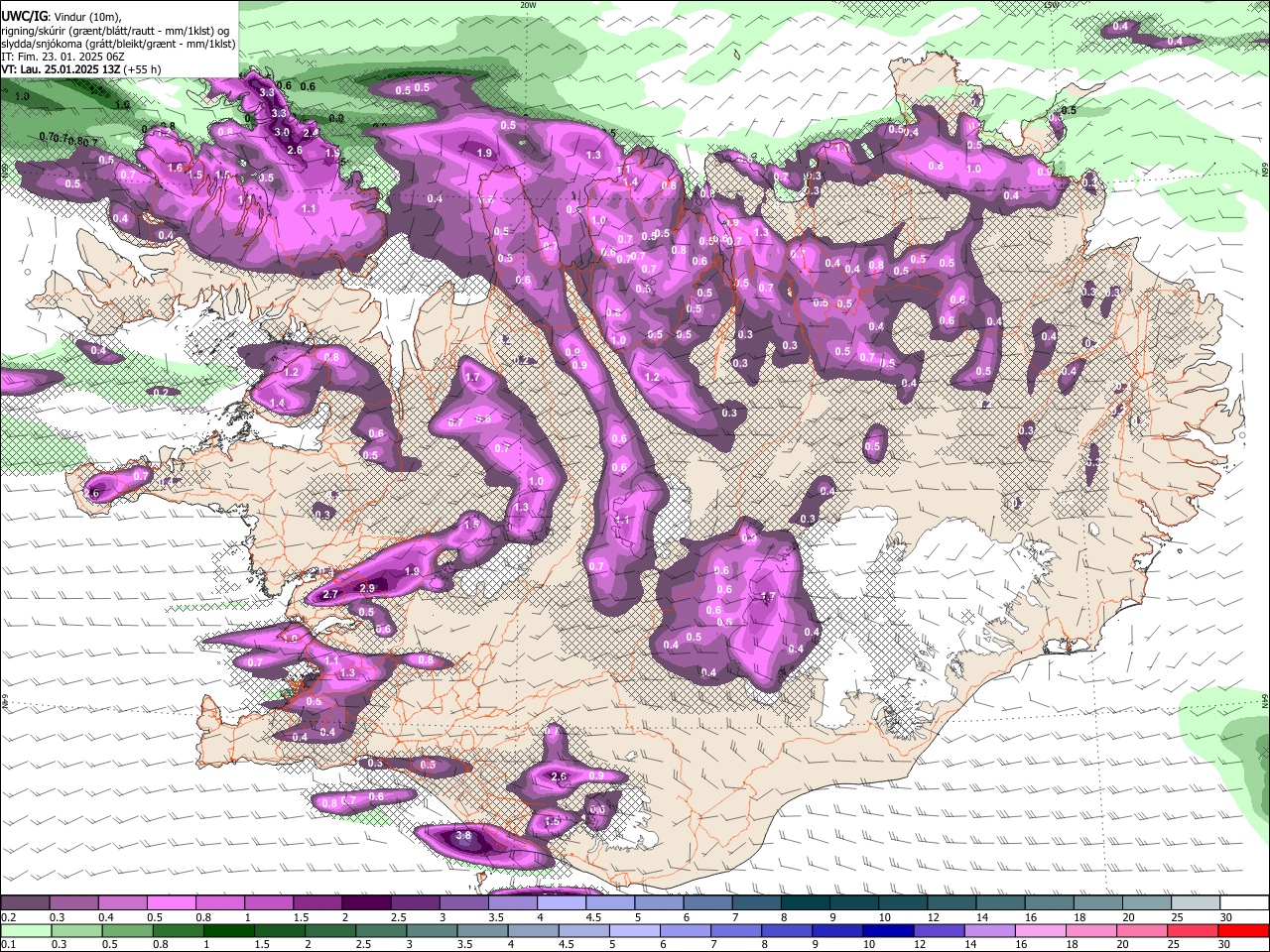1270x952 pixels.
Task: Select the palest green 0.1–0.3 swatch, lower scale
Action: click(x=26, y=930)
